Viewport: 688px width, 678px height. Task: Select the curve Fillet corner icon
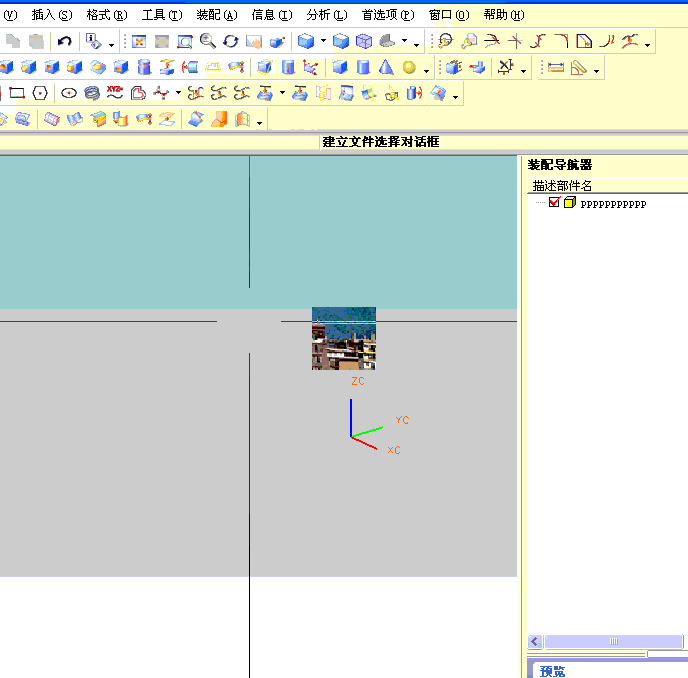(561, 41)
